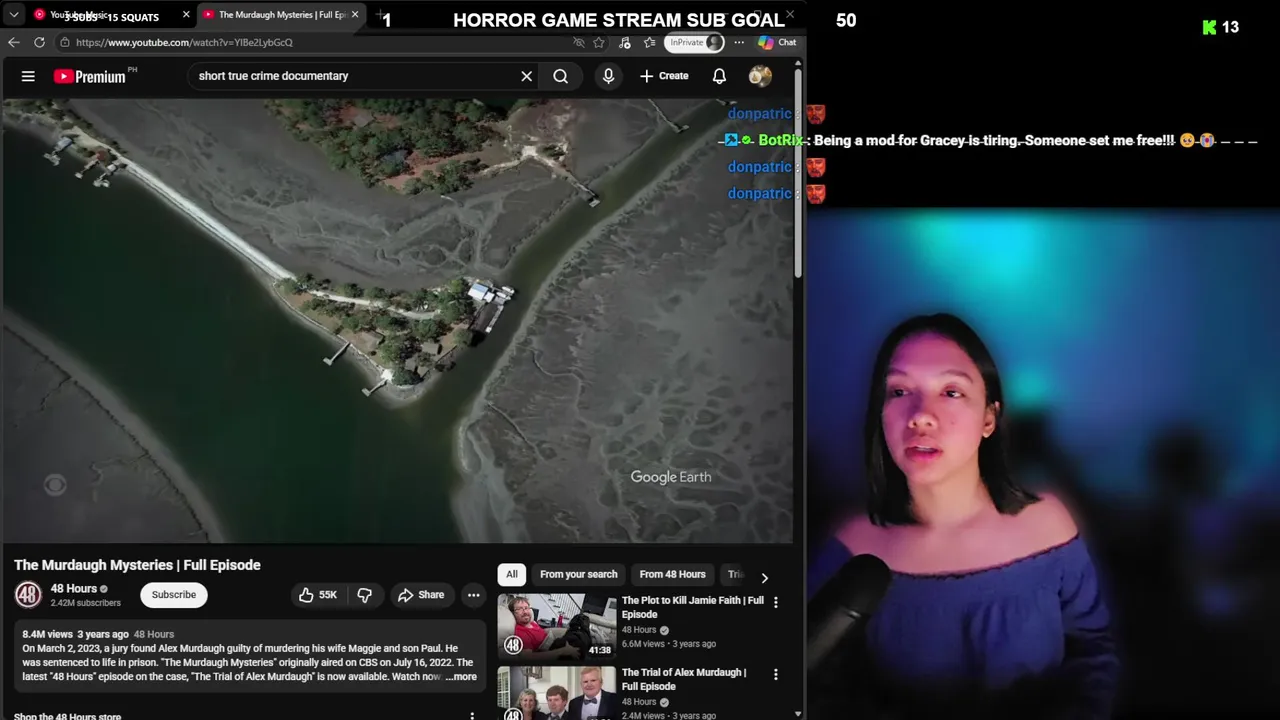Open the YouTube account avatar menu
This screenshot has width=1280, height=720.
[760, 76]
